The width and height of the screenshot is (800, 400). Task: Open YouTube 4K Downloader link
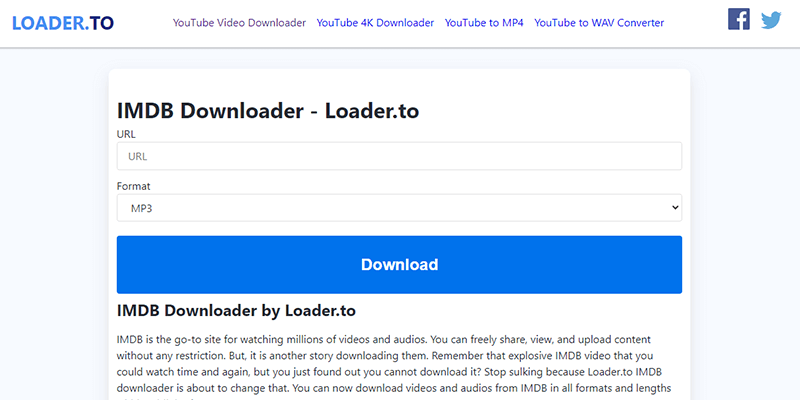click(x=375, y=23)
